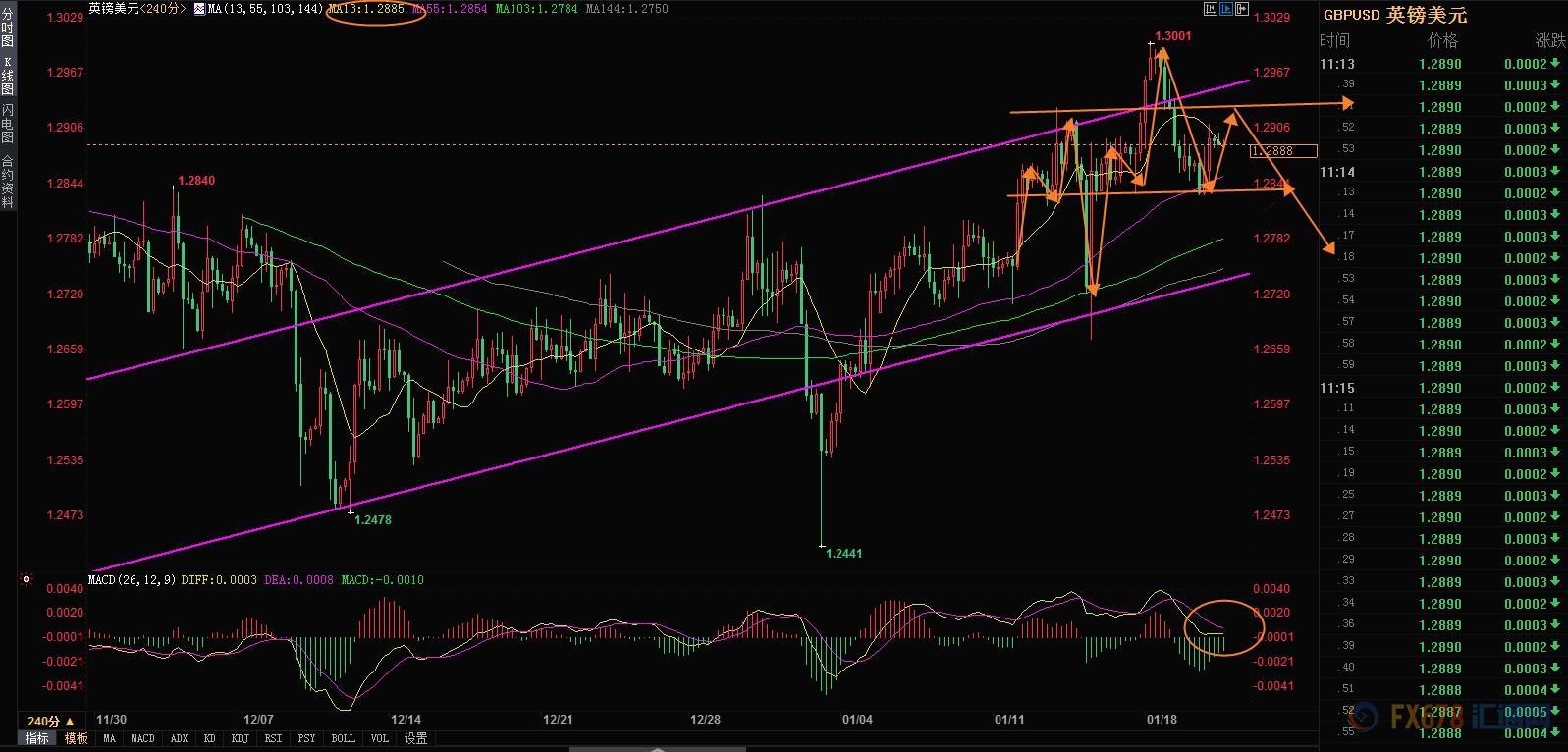Select the 11:15 tick row
The height and width of the screenshot is (752, 1568).
[x=1441, y=388]
